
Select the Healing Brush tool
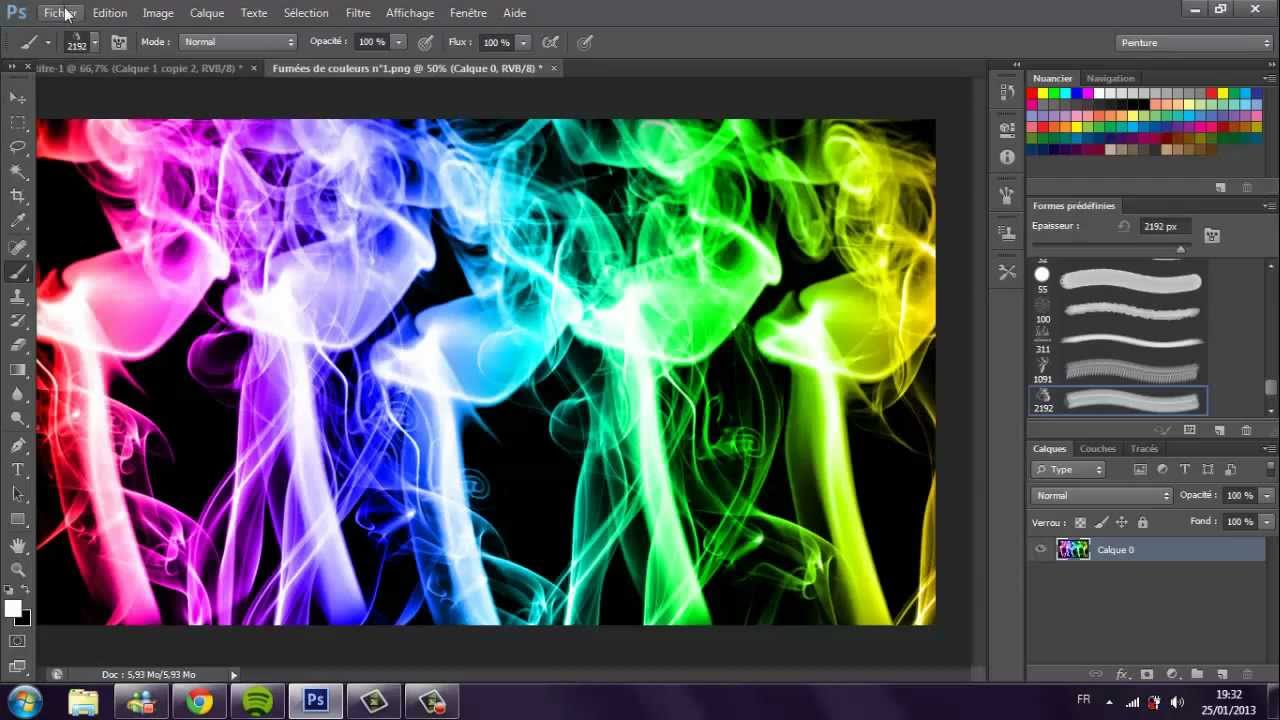18,247
